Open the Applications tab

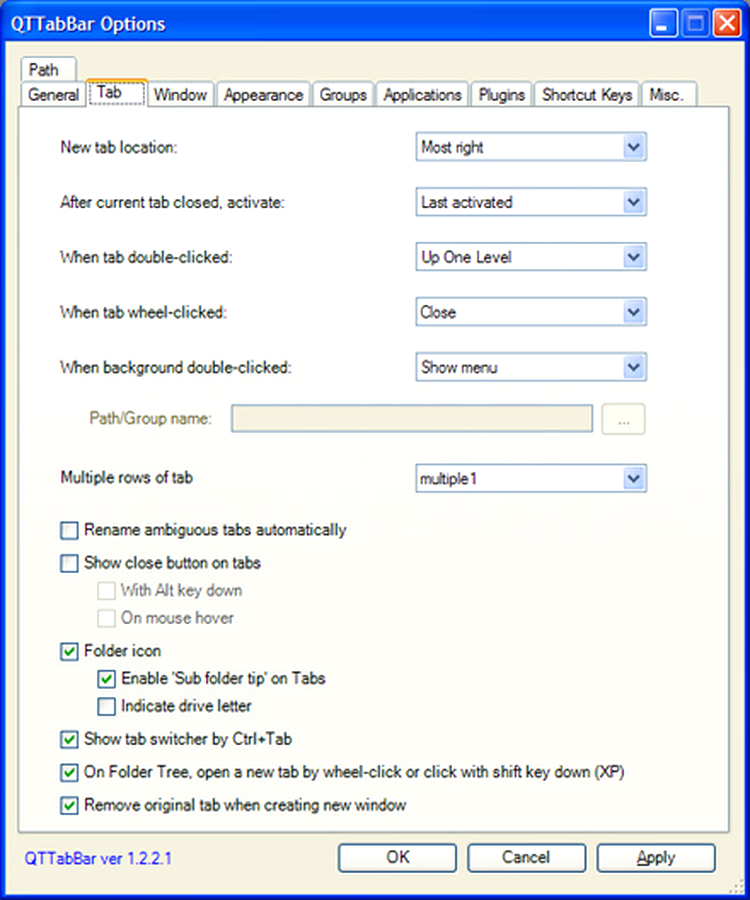[422, 95]
